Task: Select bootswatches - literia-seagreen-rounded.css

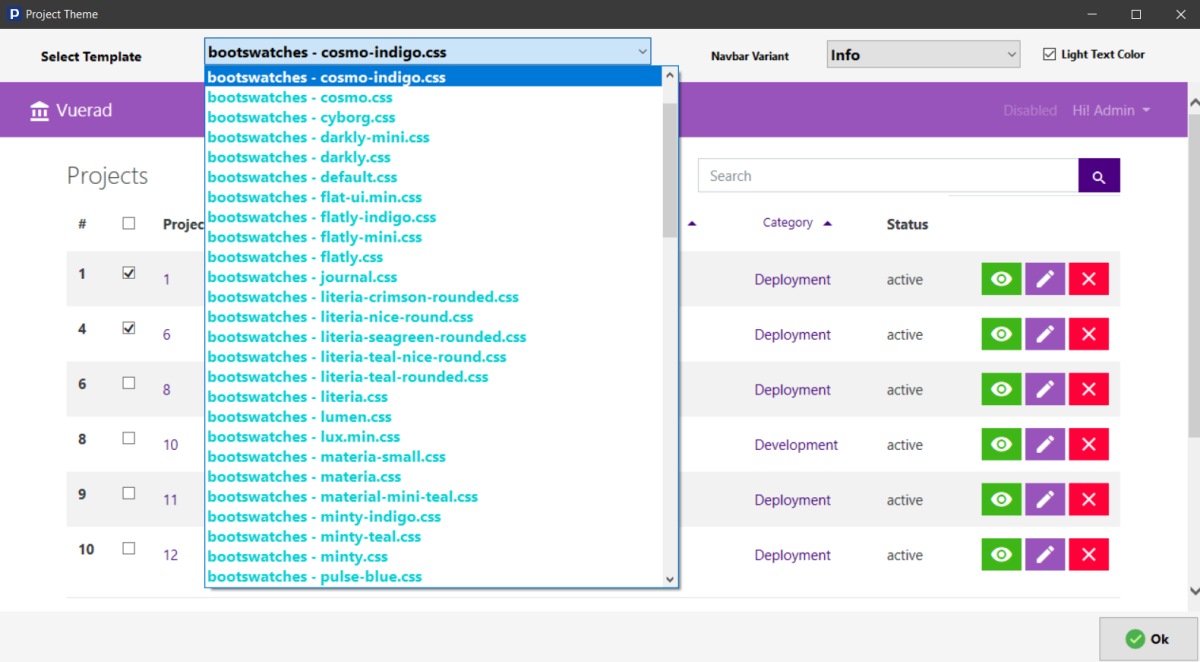Action: (433, 337)
